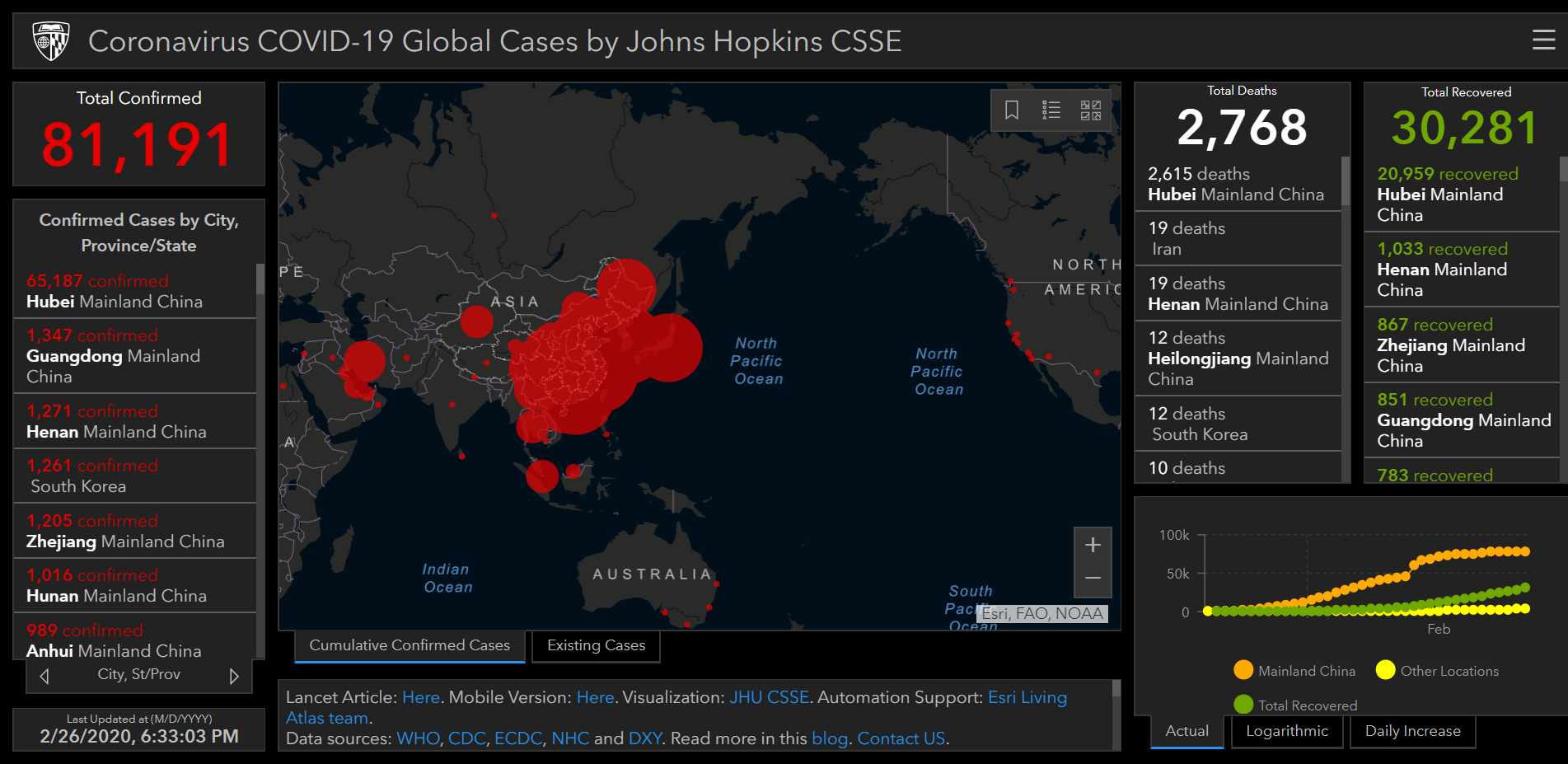Select Guangdong 851 recovered row
This screenshot has height=764, width=1568.
(1462, 420)
